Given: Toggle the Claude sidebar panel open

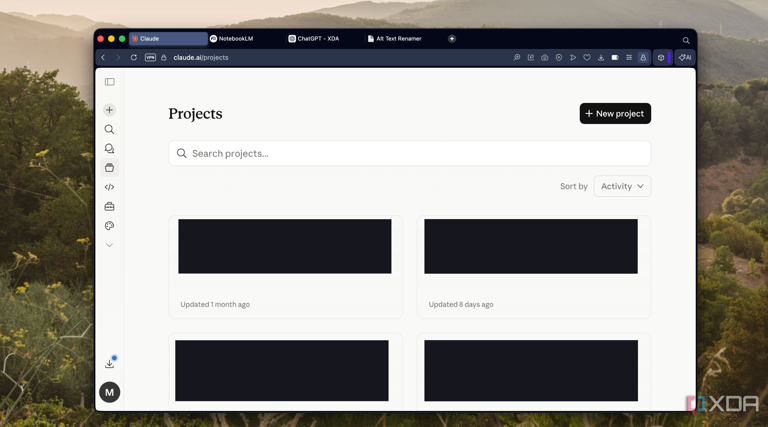Looking at the screenshot, I should pos(110,82).
